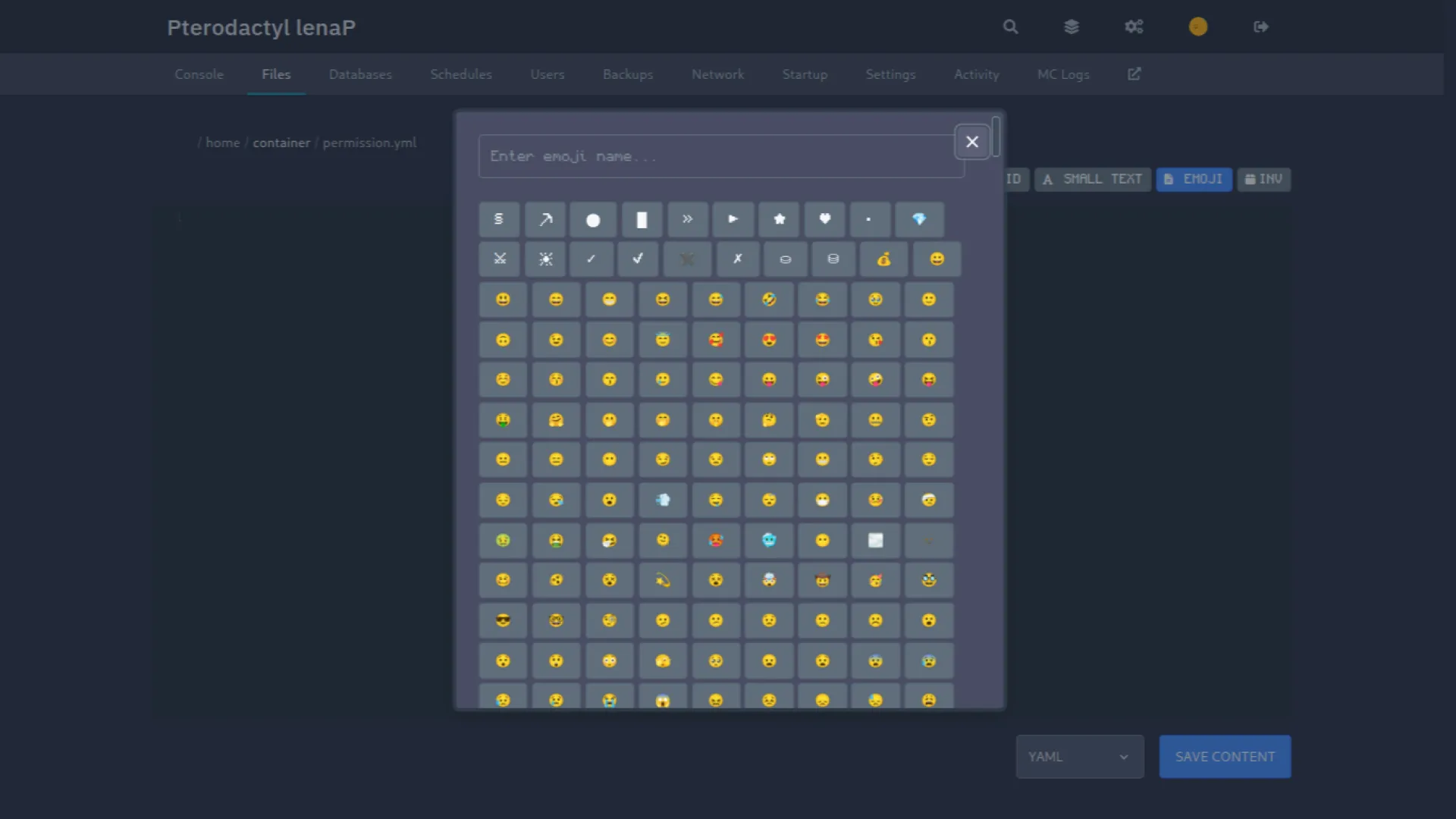The height and width of the screenshot is (819, 1456).
Task: Open the YAML language dropdown
Action: coord(1079,757)
